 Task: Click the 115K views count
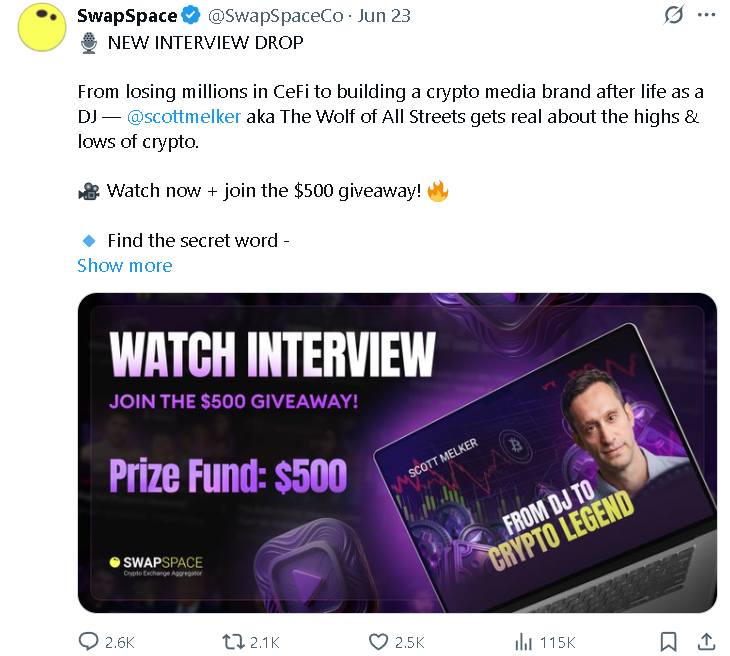[x=558, y=642]
